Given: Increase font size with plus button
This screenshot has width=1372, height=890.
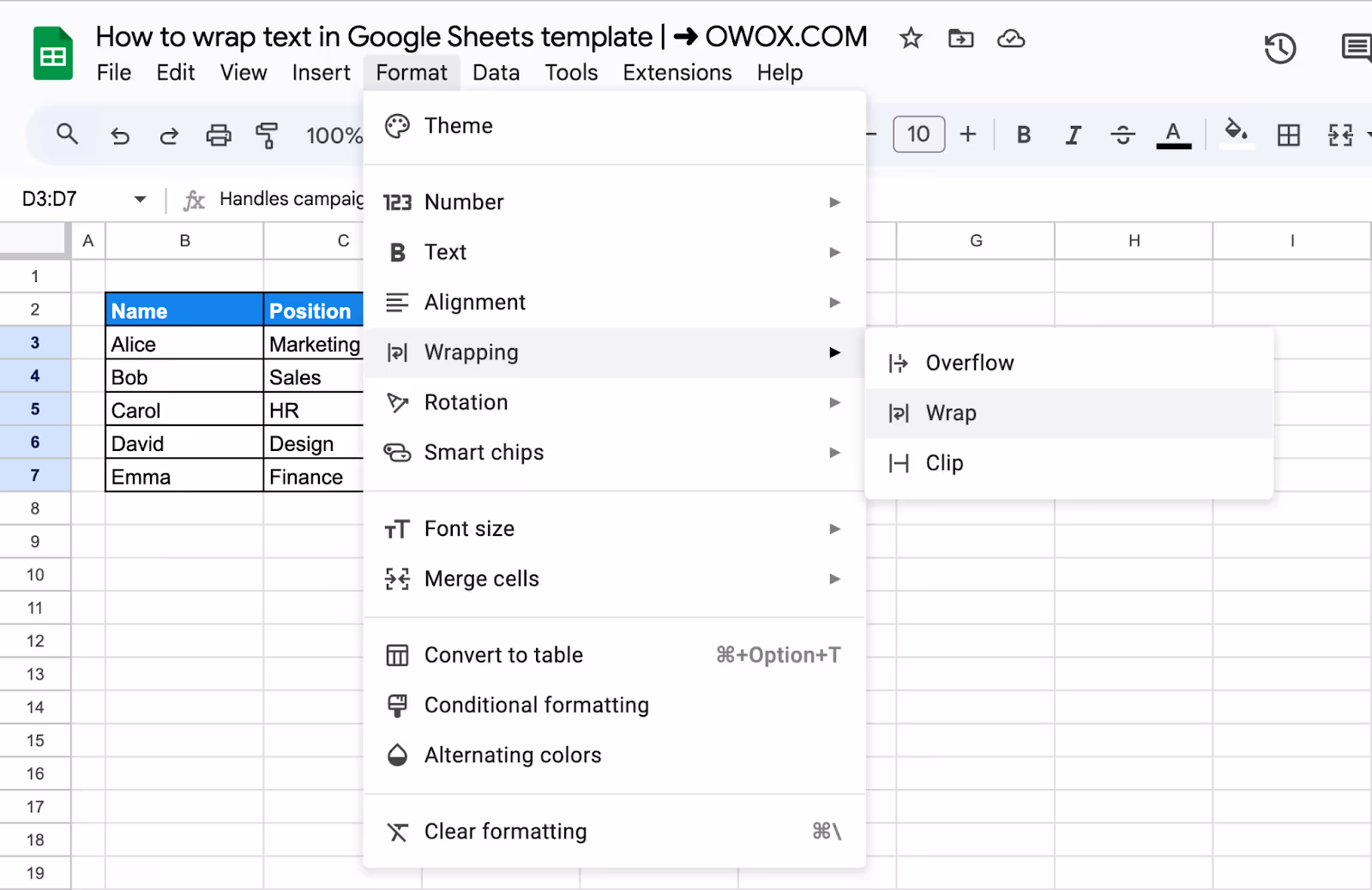Looking at the screenshot, I should 968,135.
